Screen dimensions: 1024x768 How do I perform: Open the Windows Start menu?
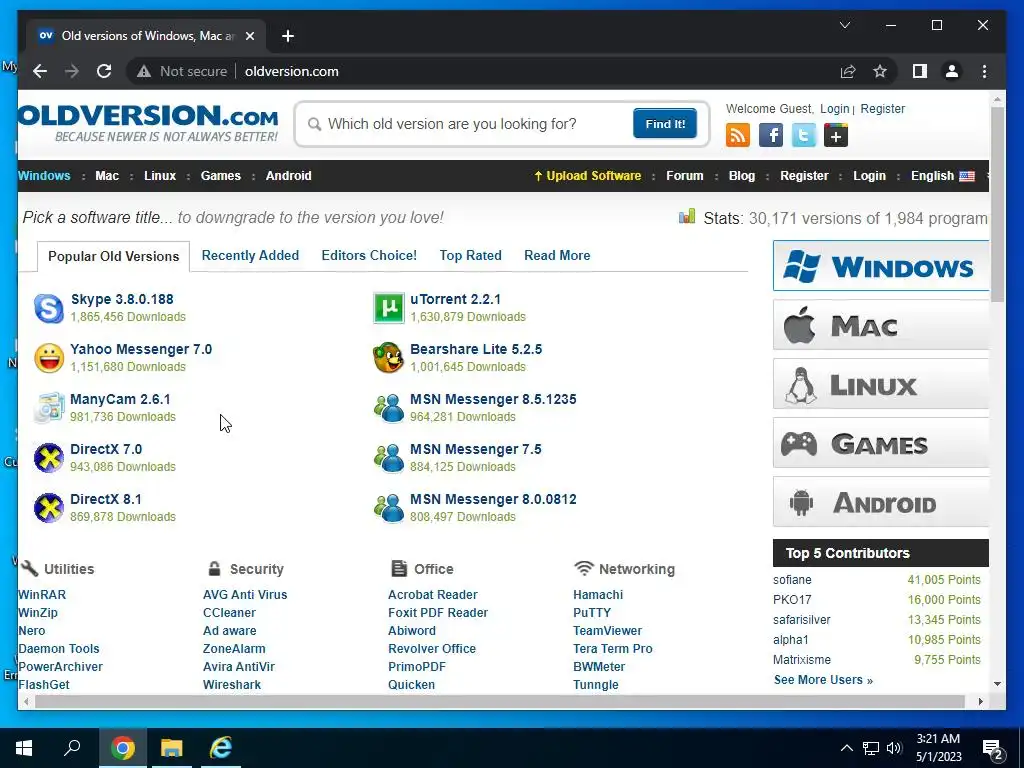pos(24,747)
